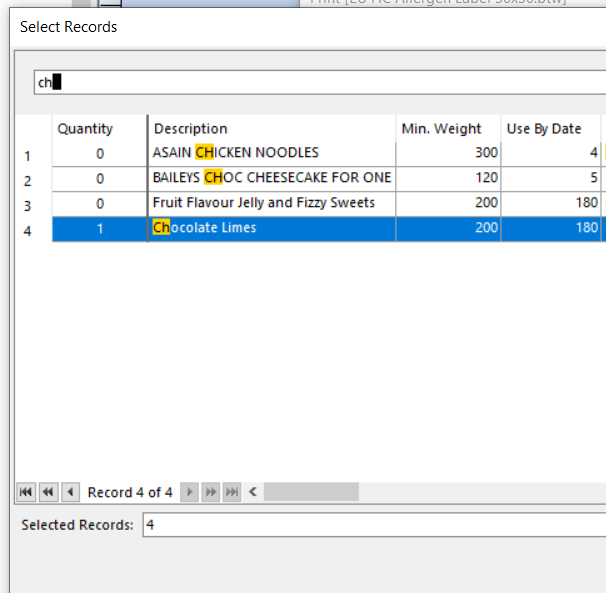Click the horizontal scrollbar left arrow
Image resolution: width=606 pixels, height=593 pixels.
click(253, 492)
